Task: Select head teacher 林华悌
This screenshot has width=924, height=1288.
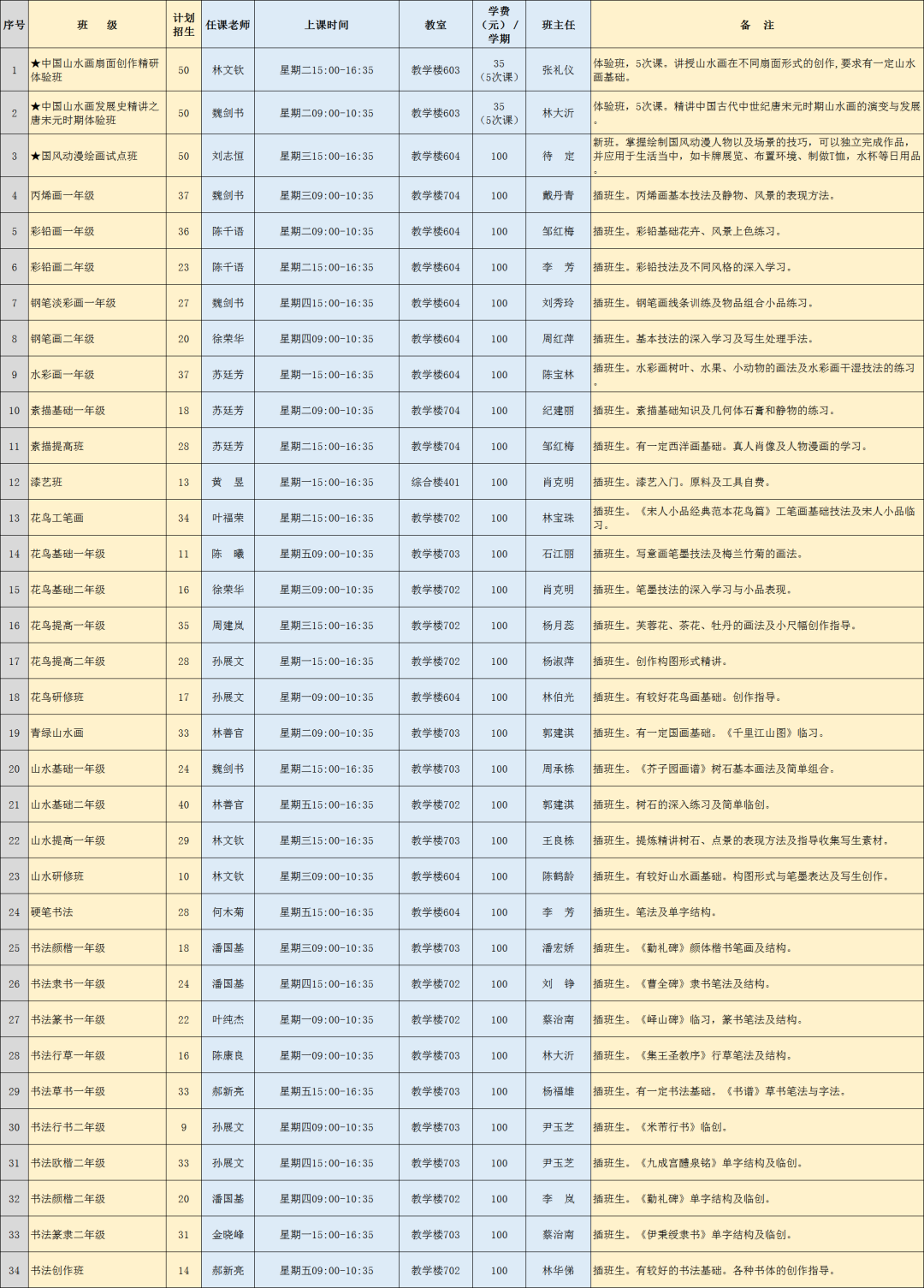Action: click(x=558, y=1271)
